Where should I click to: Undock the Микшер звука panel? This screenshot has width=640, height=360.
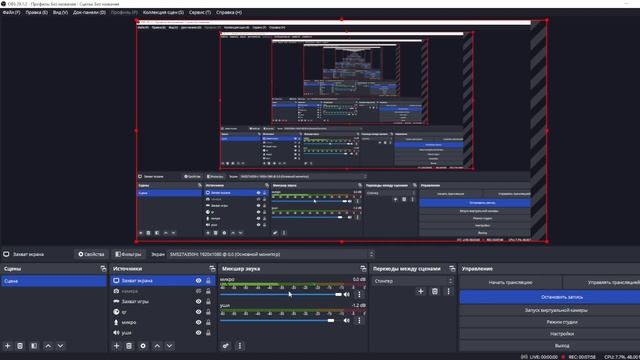(x=363, y=269)
